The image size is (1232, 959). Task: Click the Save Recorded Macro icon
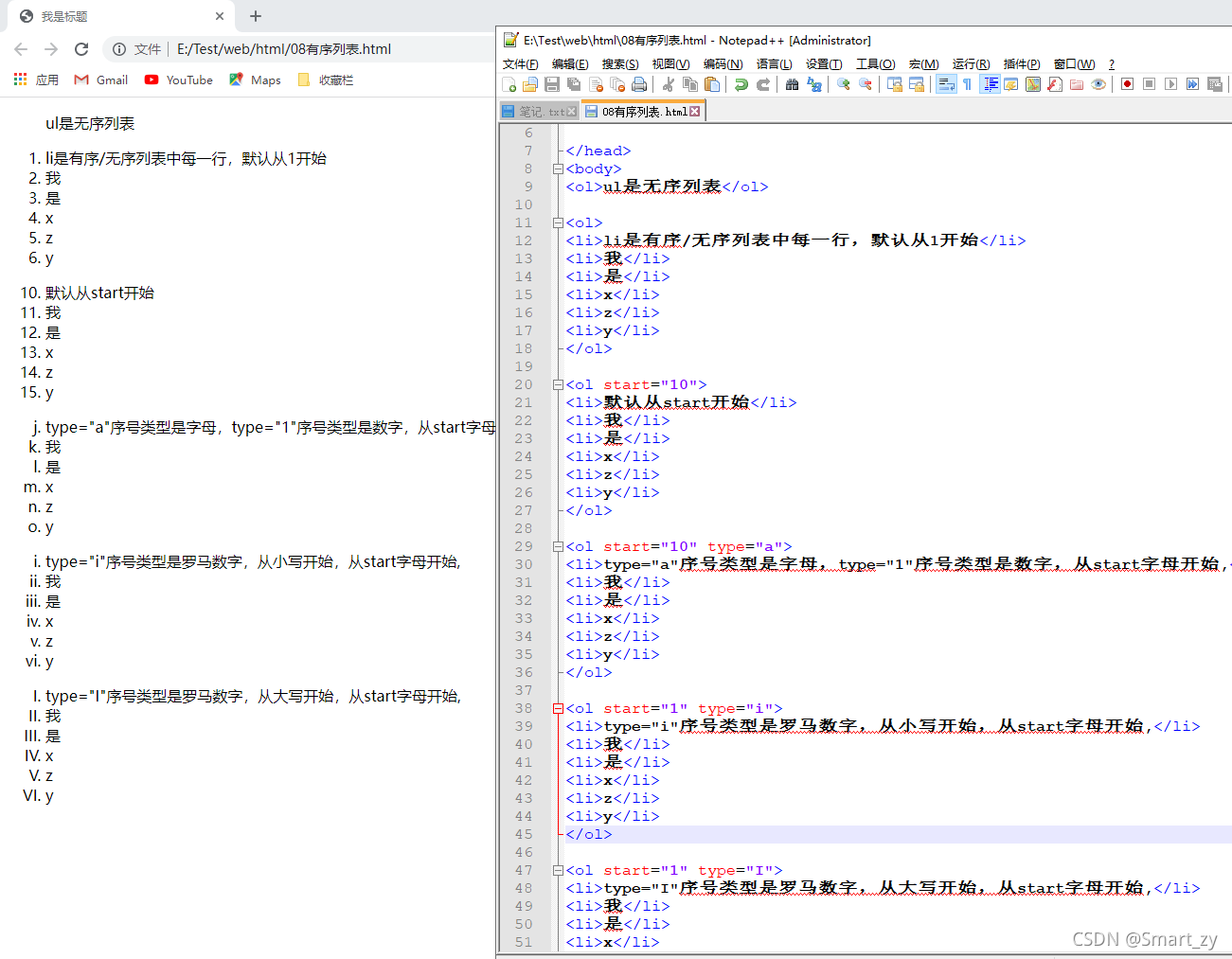pos(1214,84)
